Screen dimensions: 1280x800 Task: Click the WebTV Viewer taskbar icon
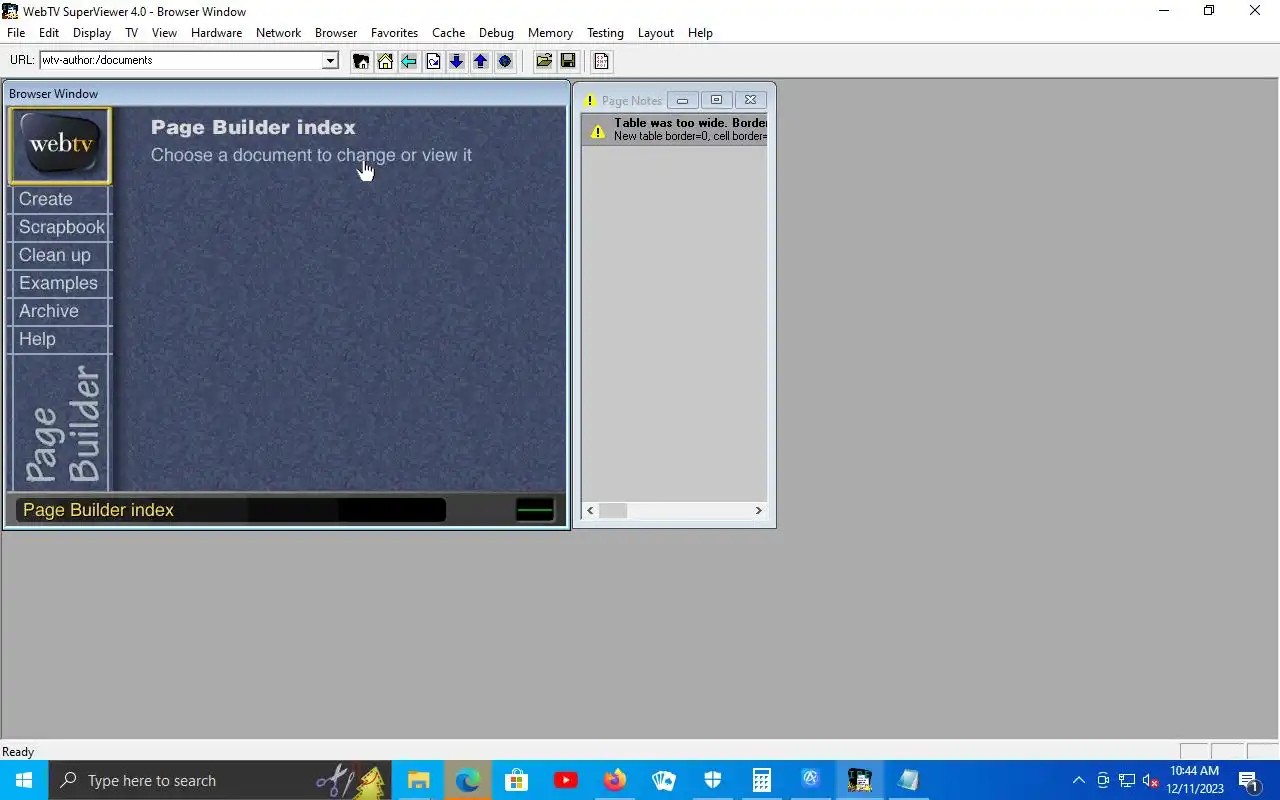860,780
